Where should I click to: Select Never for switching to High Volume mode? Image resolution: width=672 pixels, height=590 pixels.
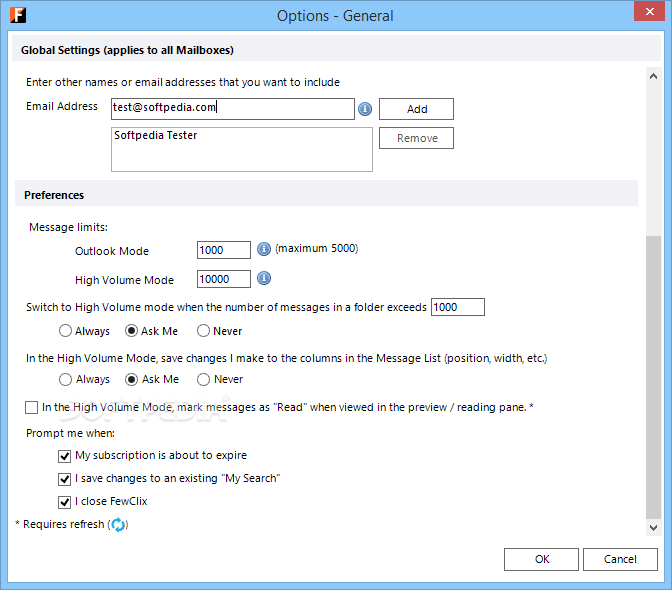coord(203,331)
